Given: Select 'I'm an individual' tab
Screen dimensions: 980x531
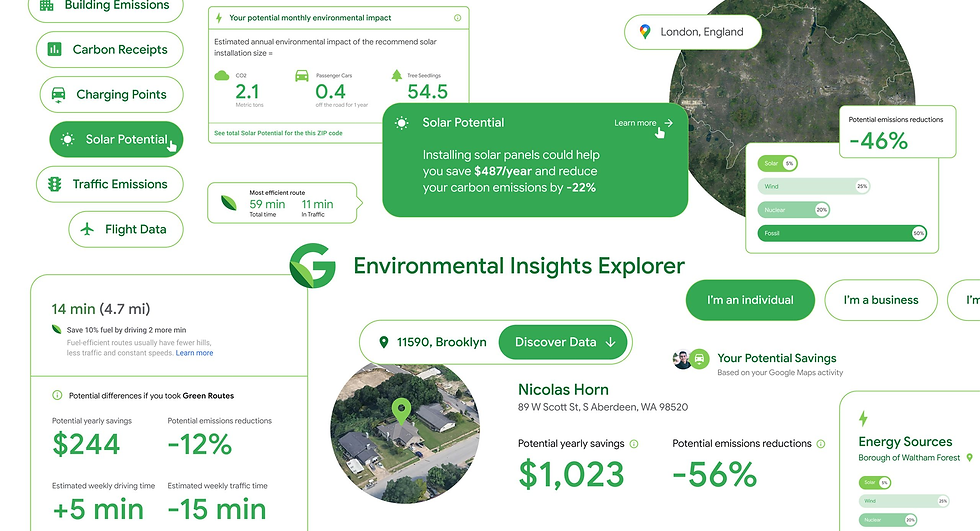Looking at the screenshot, I should coord(750,300).
